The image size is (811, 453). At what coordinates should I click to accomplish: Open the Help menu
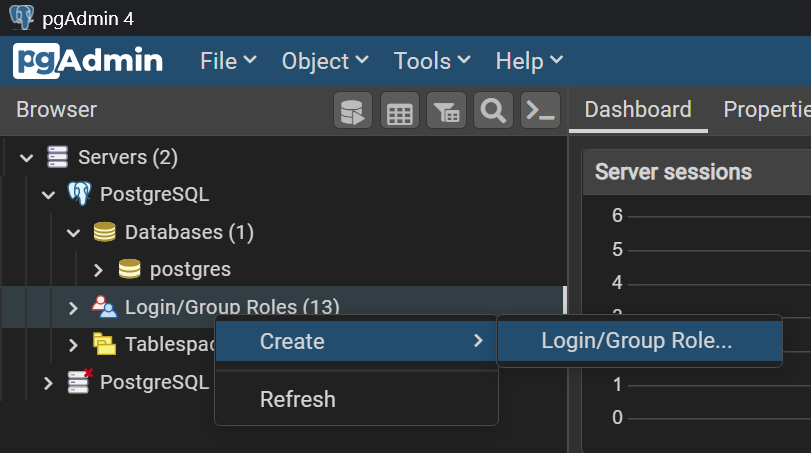click(x=529, y=61)
